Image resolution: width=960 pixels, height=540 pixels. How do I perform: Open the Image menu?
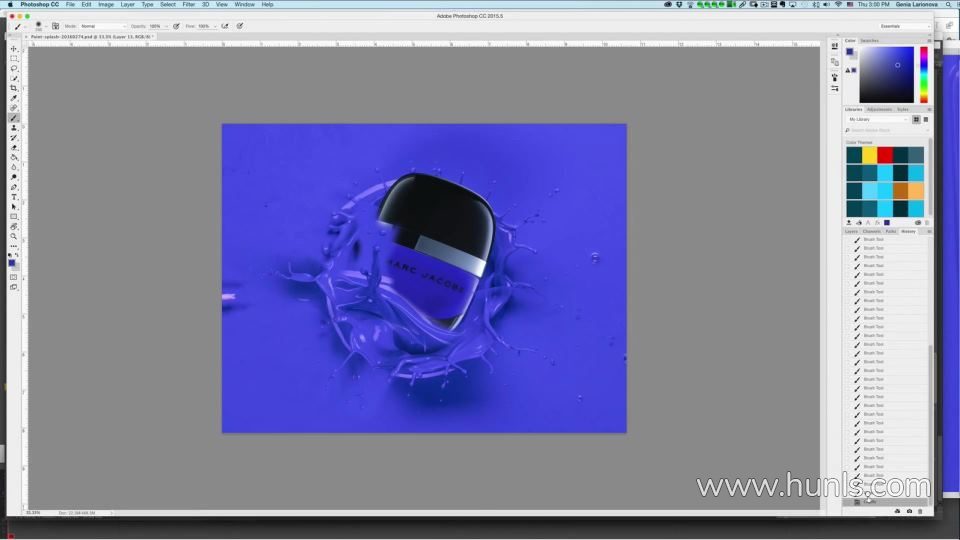point(106,4)
